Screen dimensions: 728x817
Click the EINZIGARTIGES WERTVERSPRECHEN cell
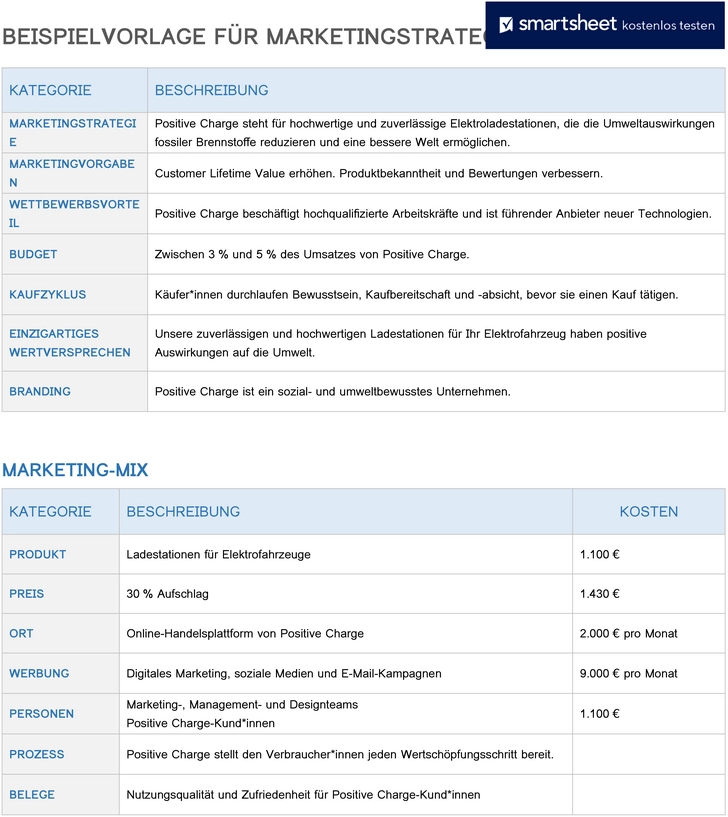coord(75,343)
